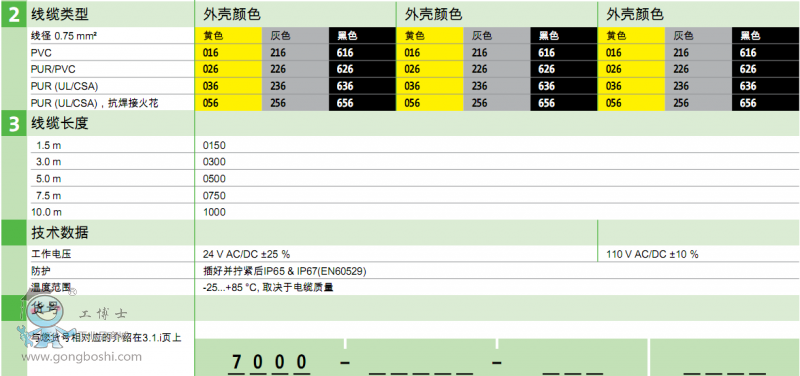The width and height of the screenshot is (800, 376).
Task: Click the green section 2 number badge
Action: click(x=14, y=14)
